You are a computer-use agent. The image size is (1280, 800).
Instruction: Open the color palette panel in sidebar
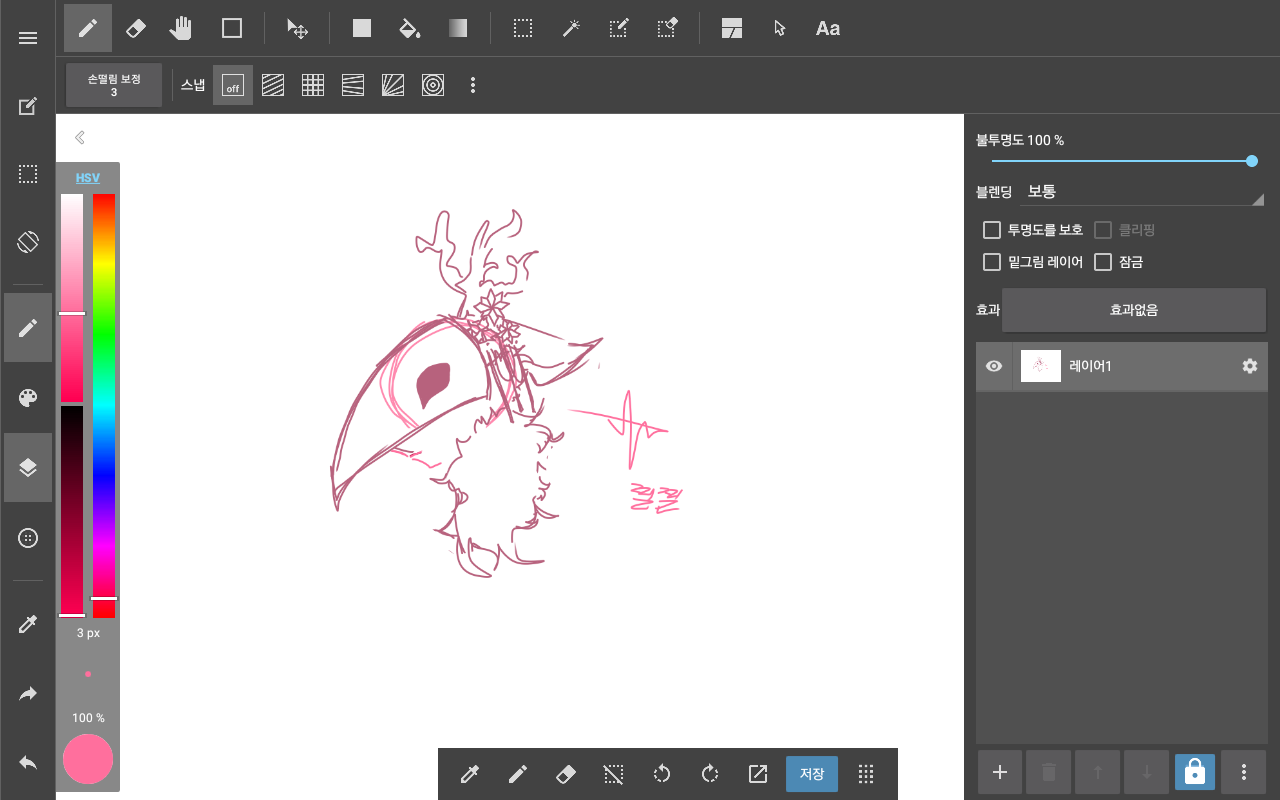click(x=28, y=398)
